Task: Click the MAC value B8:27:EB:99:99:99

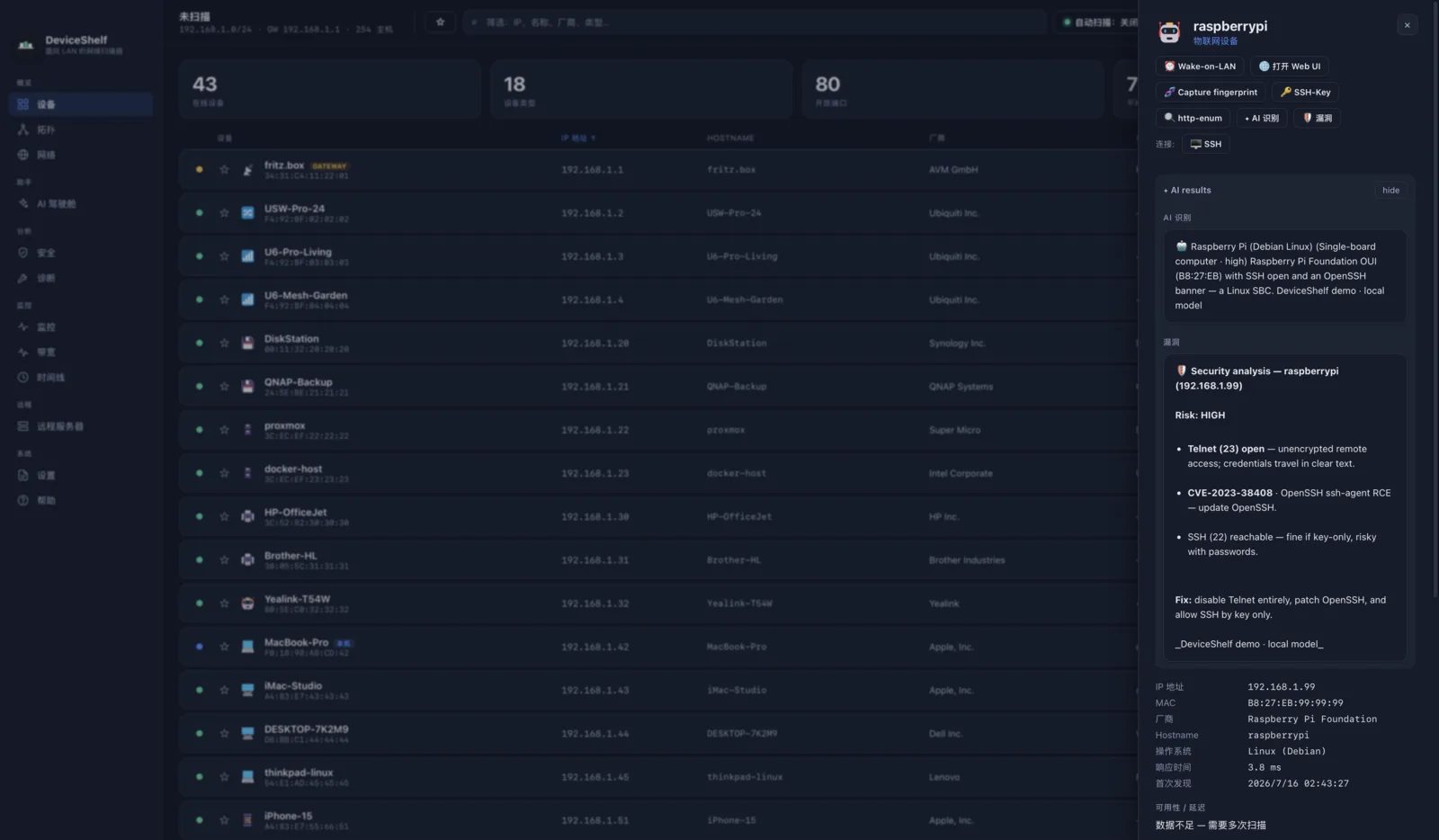Action: 1295,703
